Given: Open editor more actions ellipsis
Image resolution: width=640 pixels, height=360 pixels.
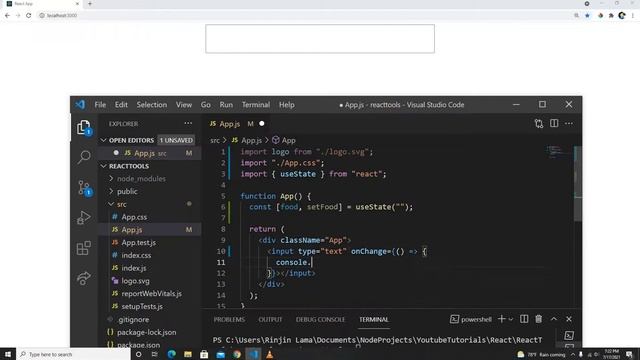Looking at the screenshot, I should tap(569, 123).
